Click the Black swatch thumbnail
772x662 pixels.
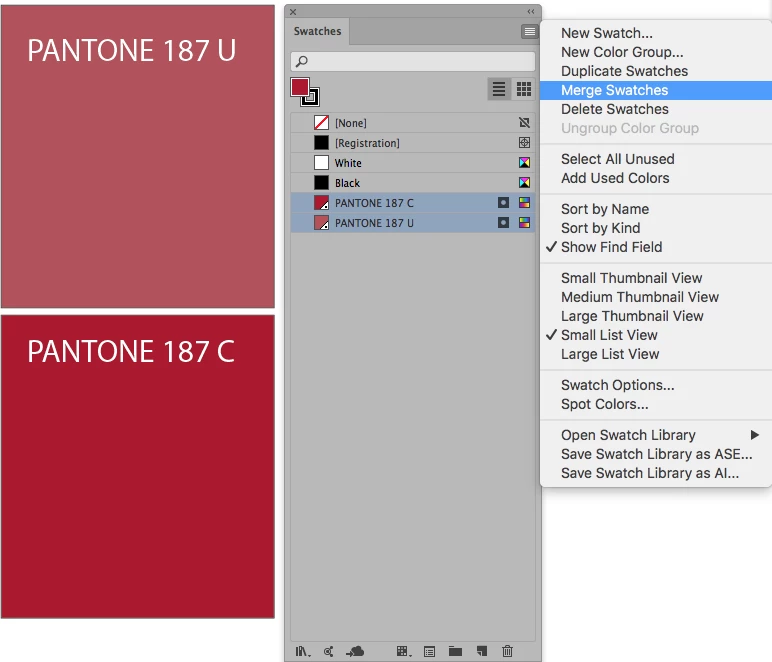point(321,183)
